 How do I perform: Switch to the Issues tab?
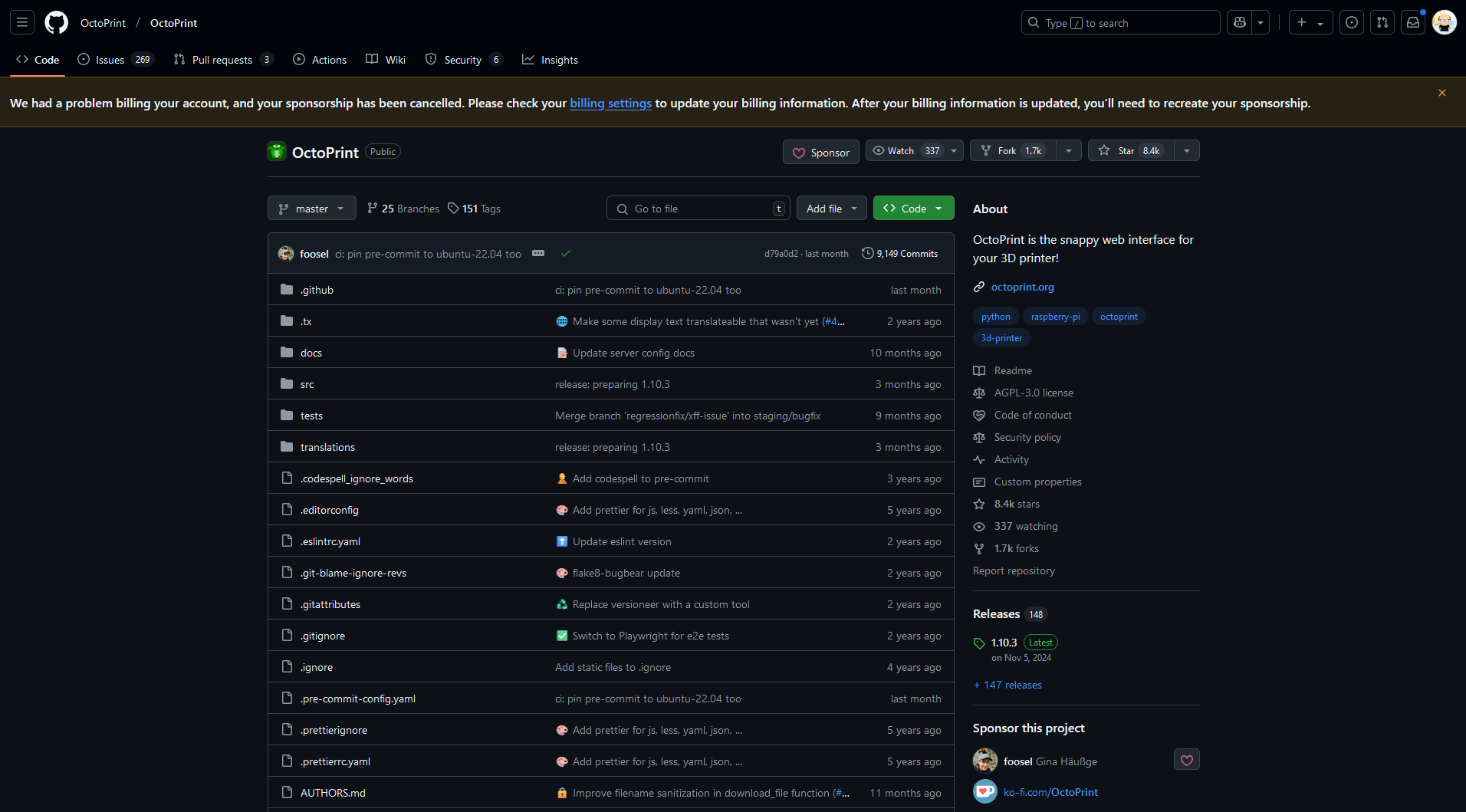pos(115,60)
